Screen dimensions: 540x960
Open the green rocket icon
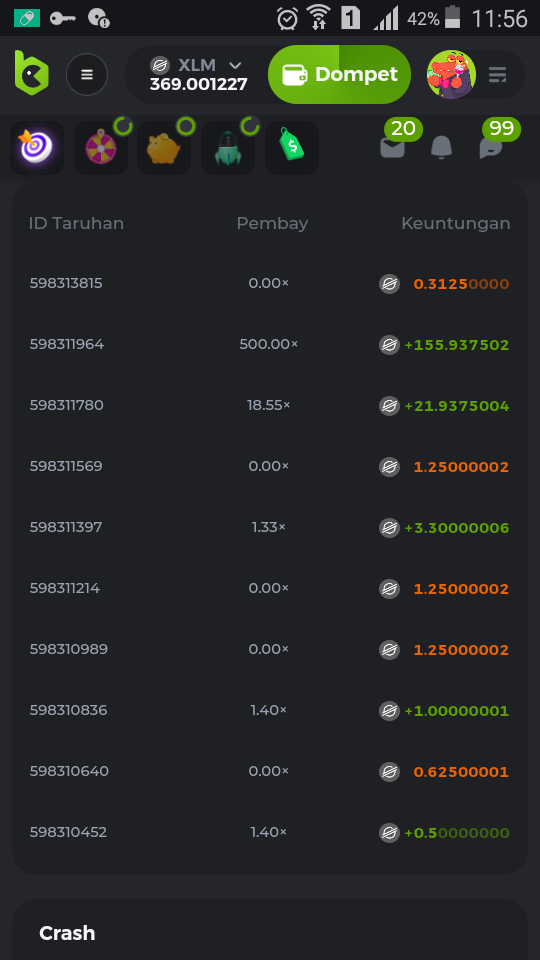click(x=228, y=148)
